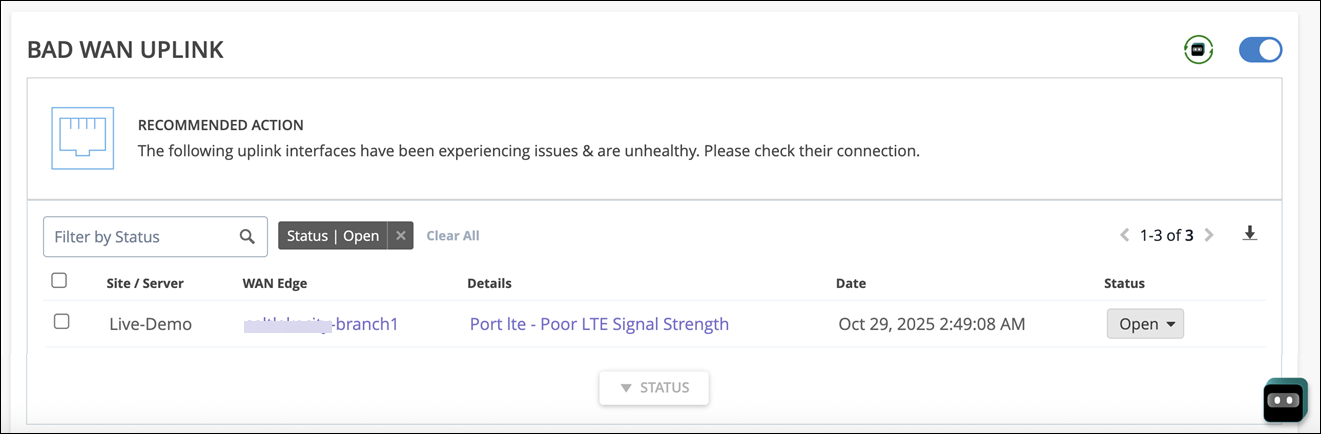The height and width of the screenshot is (434, 1321).
Task: Expand the STATUS dropdown button
Action: (x=654, y=388)
